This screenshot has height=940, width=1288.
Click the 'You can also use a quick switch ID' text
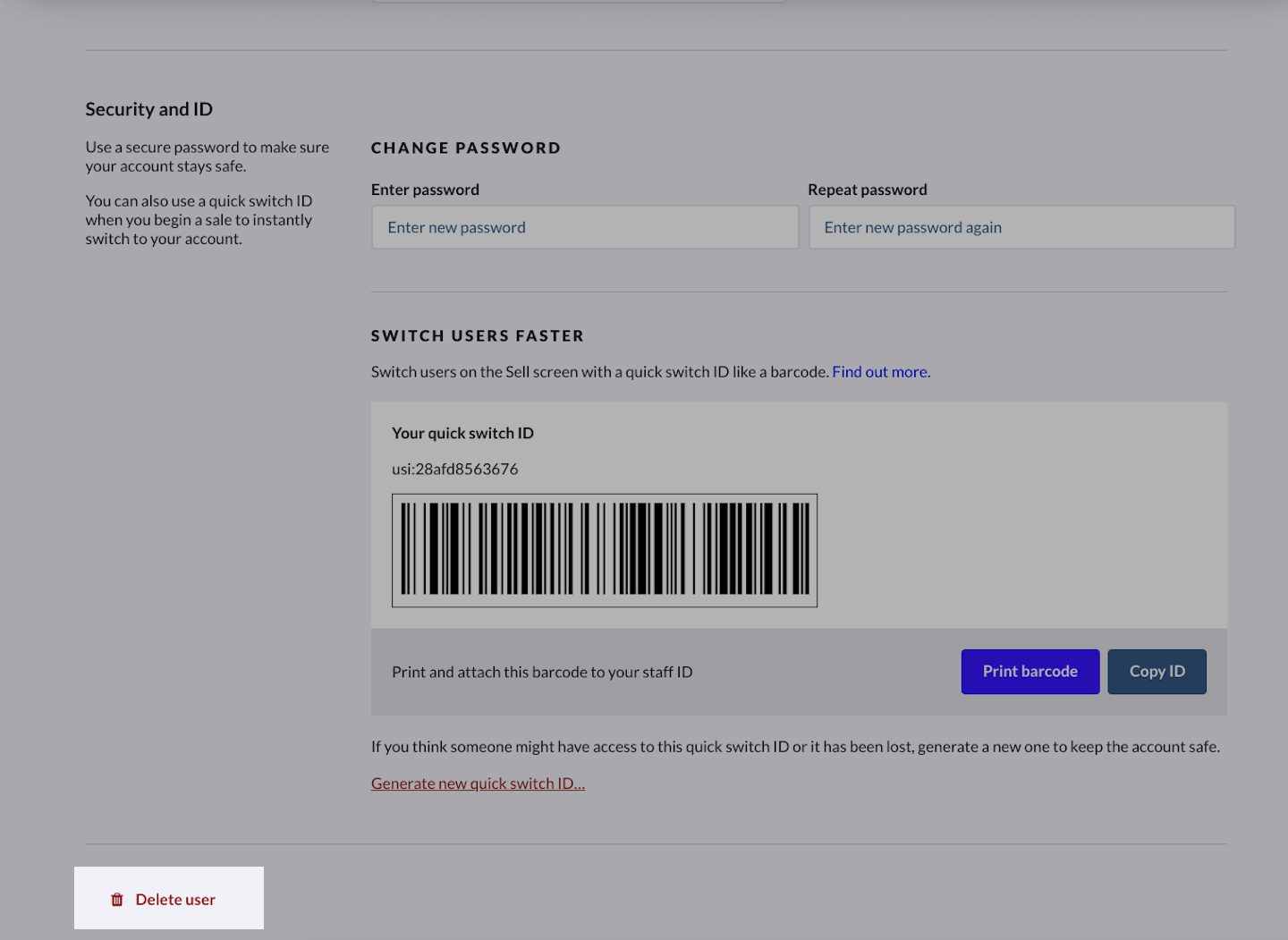coord(199,220)
